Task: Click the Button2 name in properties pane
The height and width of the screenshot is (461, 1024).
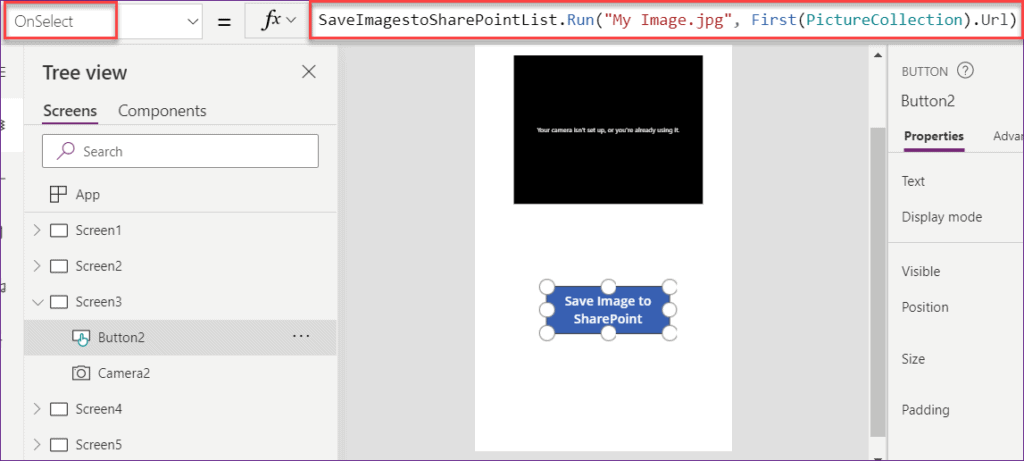Action: point(928,101)
